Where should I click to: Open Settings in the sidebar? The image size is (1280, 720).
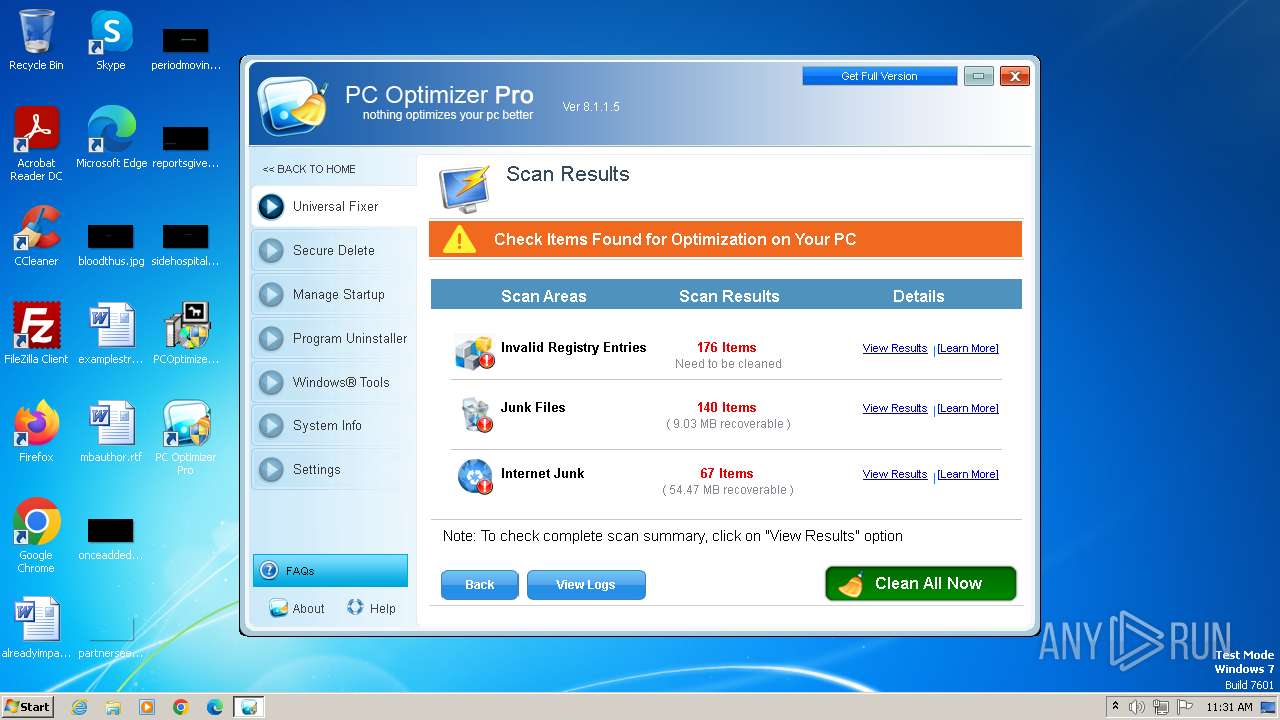[x=333, y=469]
